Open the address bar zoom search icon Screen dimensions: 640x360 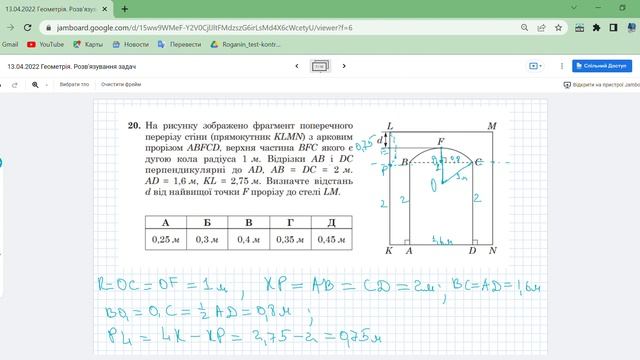point(524,28)
